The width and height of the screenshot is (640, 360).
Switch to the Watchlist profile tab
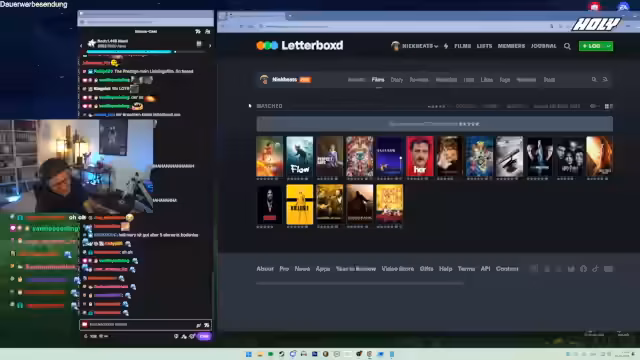[446, 80]
